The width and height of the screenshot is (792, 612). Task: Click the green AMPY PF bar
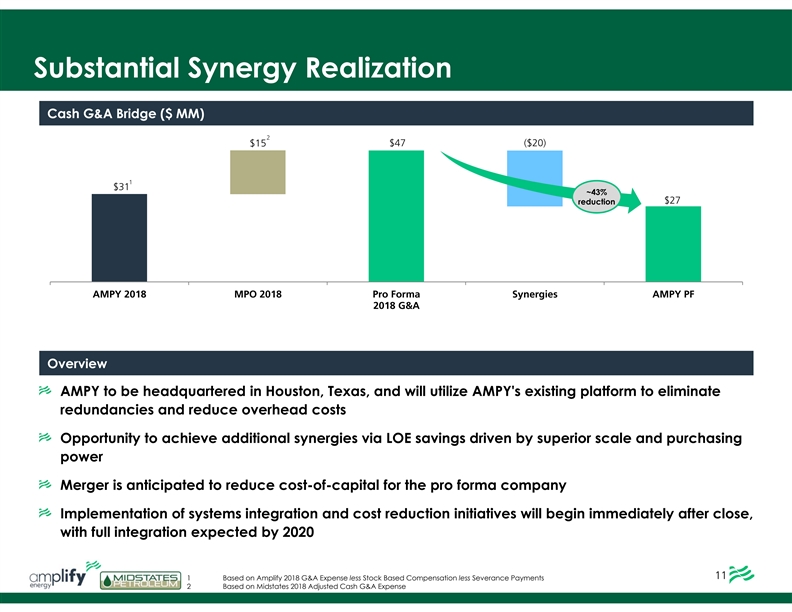[x=673, y=244]
